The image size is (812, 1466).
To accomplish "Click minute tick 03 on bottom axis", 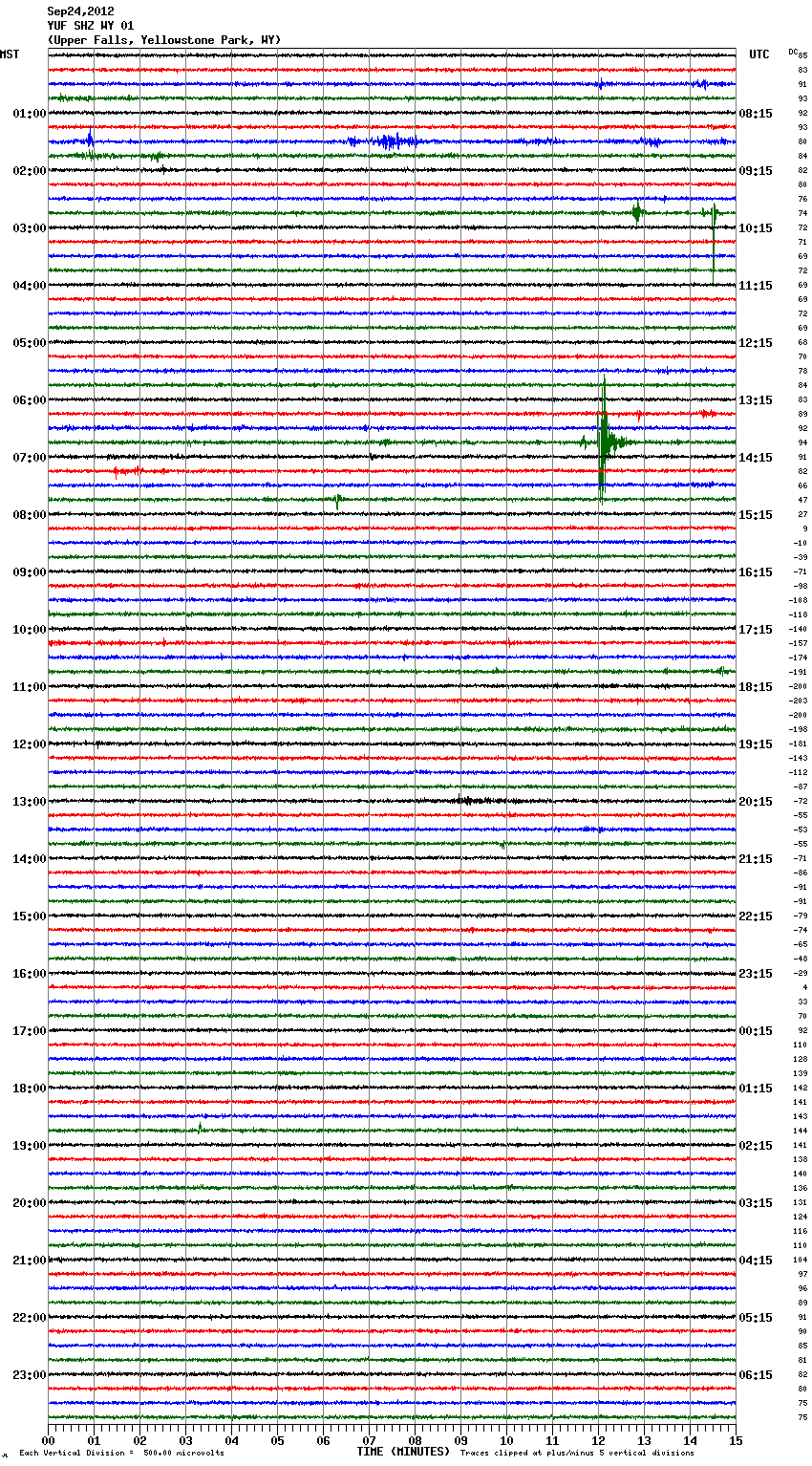I will 186,1440.
